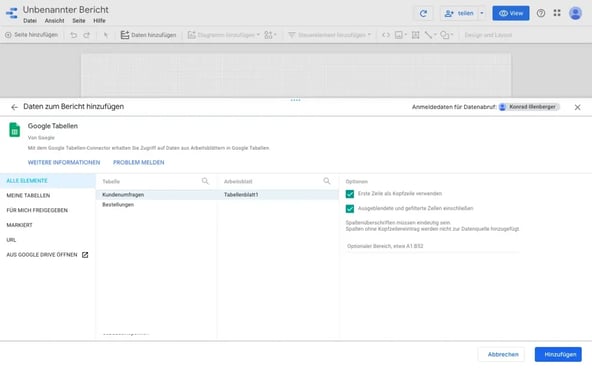This screenshot has height=370, width=592.
Task: Click the undo arrow in toolbar
Action: point(74,35)
